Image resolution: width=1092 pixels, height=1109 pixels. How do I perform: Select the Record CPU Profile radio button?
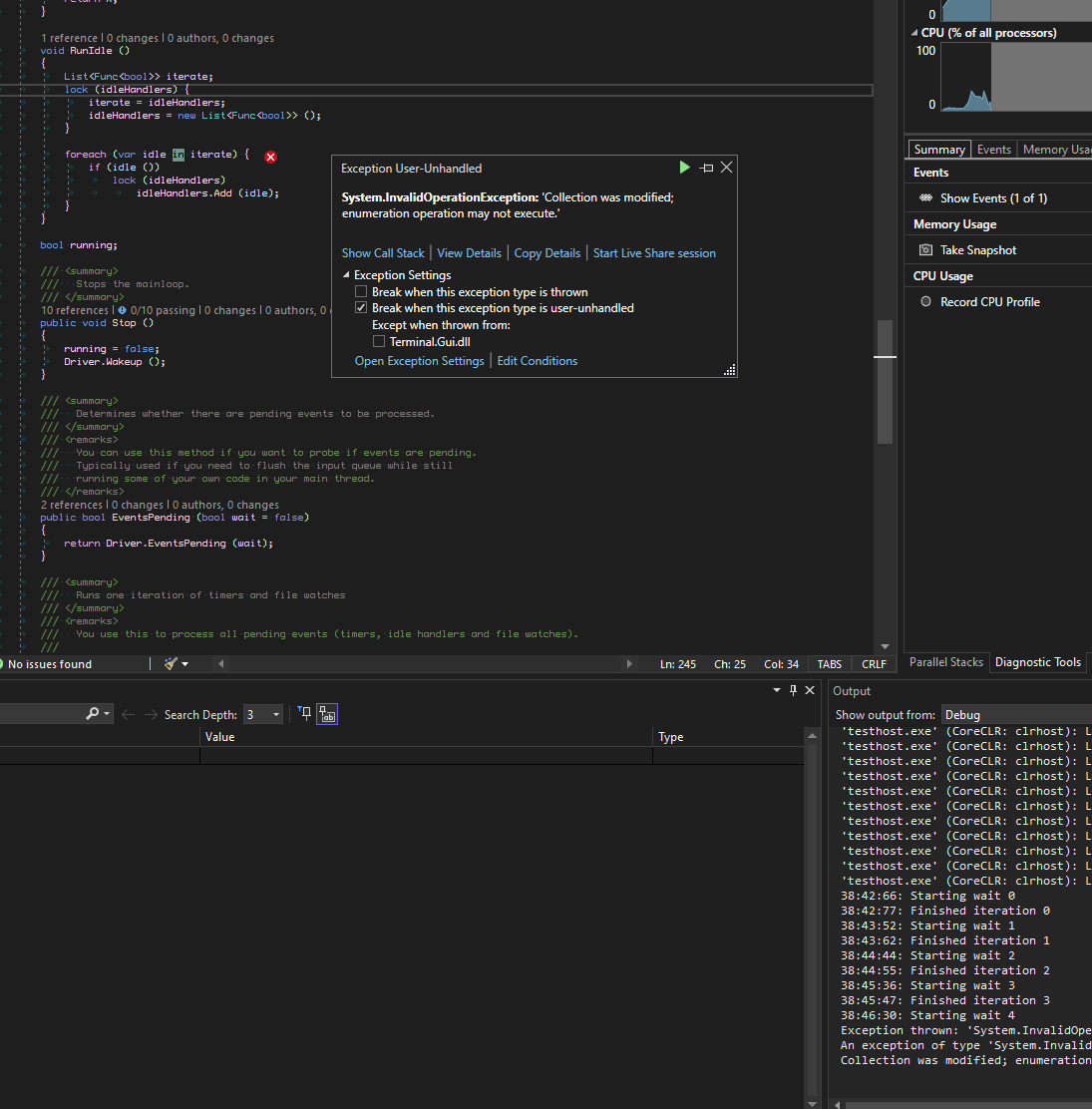pyautogui.click(x=925, y=300)
